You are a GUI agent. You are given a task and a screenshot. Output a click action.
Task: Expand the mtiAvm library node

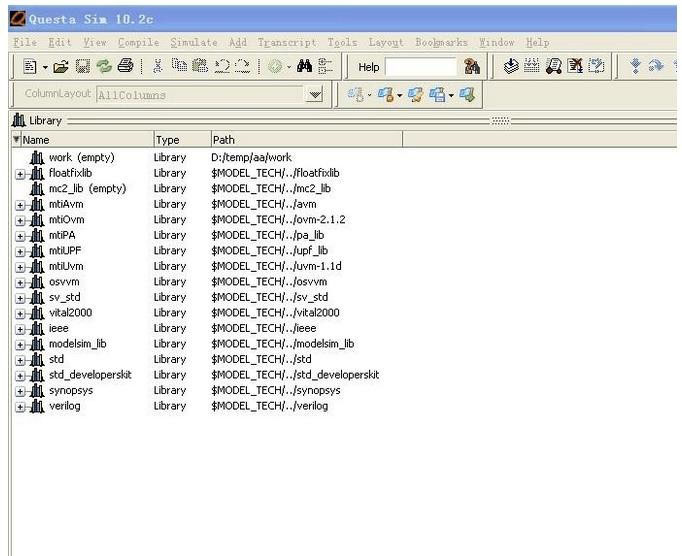(x=20, y=205)
